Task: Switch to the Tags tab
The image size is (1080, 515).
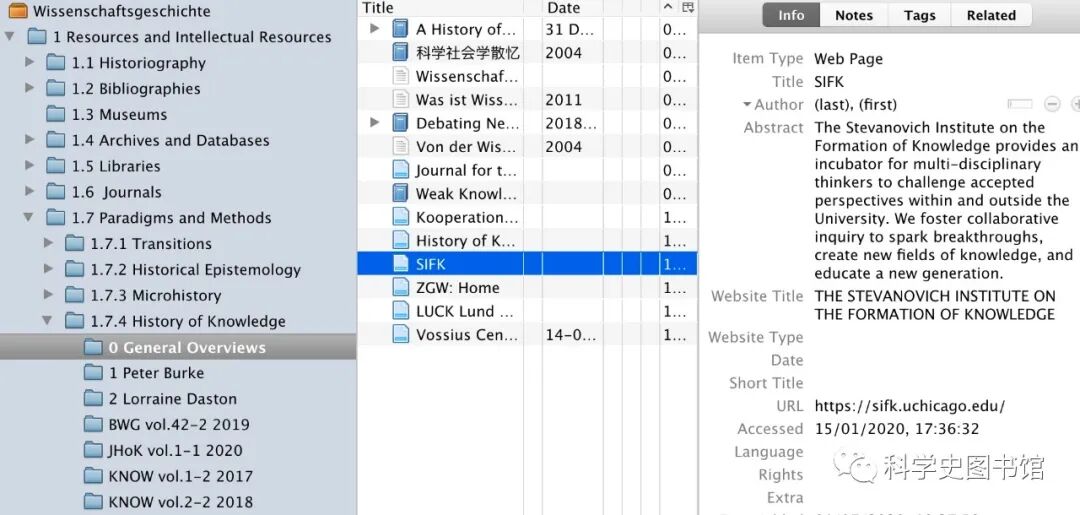Action: click(x=920, y=15)
